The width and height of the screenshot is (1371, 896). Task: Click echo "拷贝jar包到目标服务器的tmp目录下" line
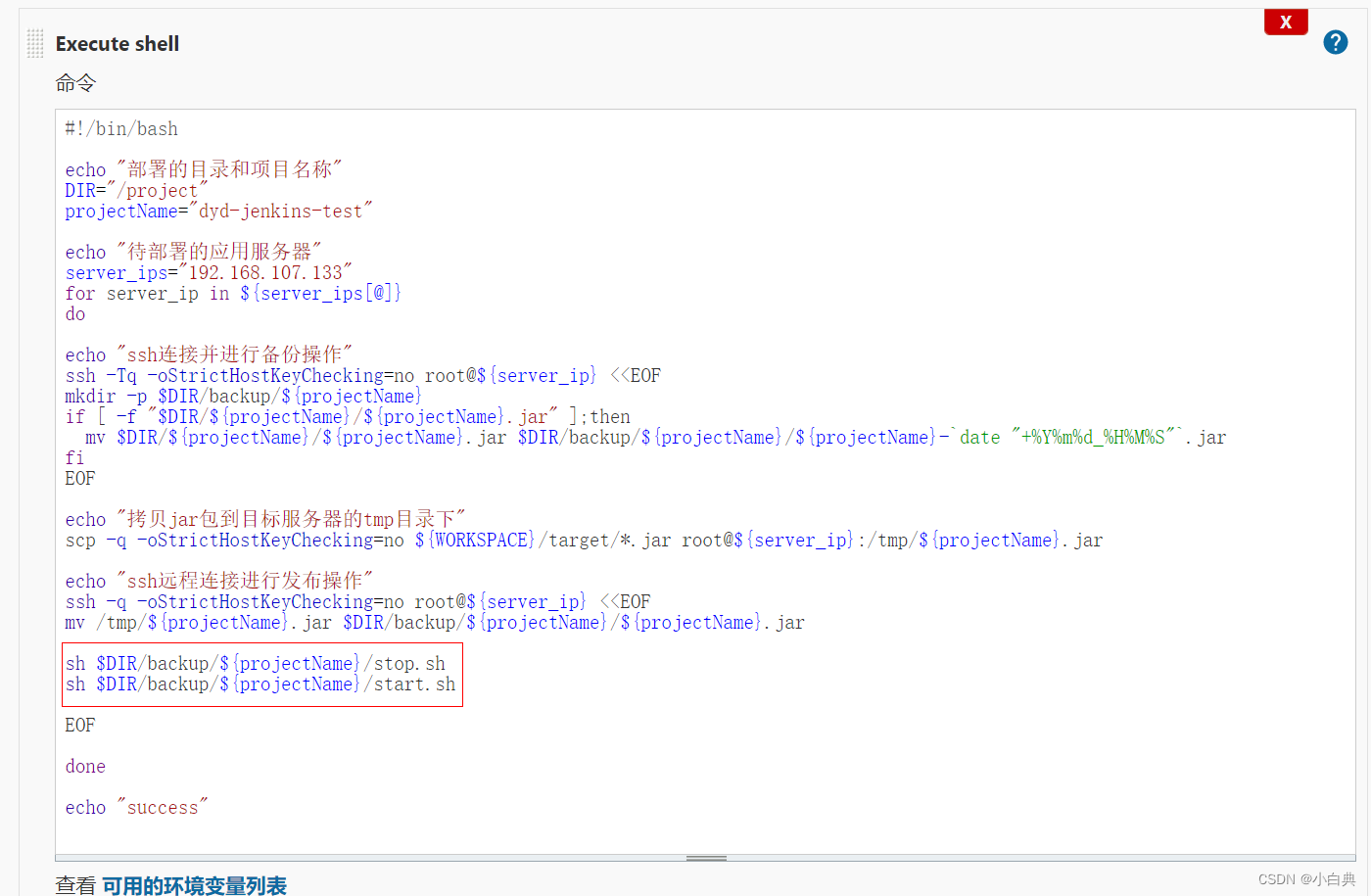(265, 520)
